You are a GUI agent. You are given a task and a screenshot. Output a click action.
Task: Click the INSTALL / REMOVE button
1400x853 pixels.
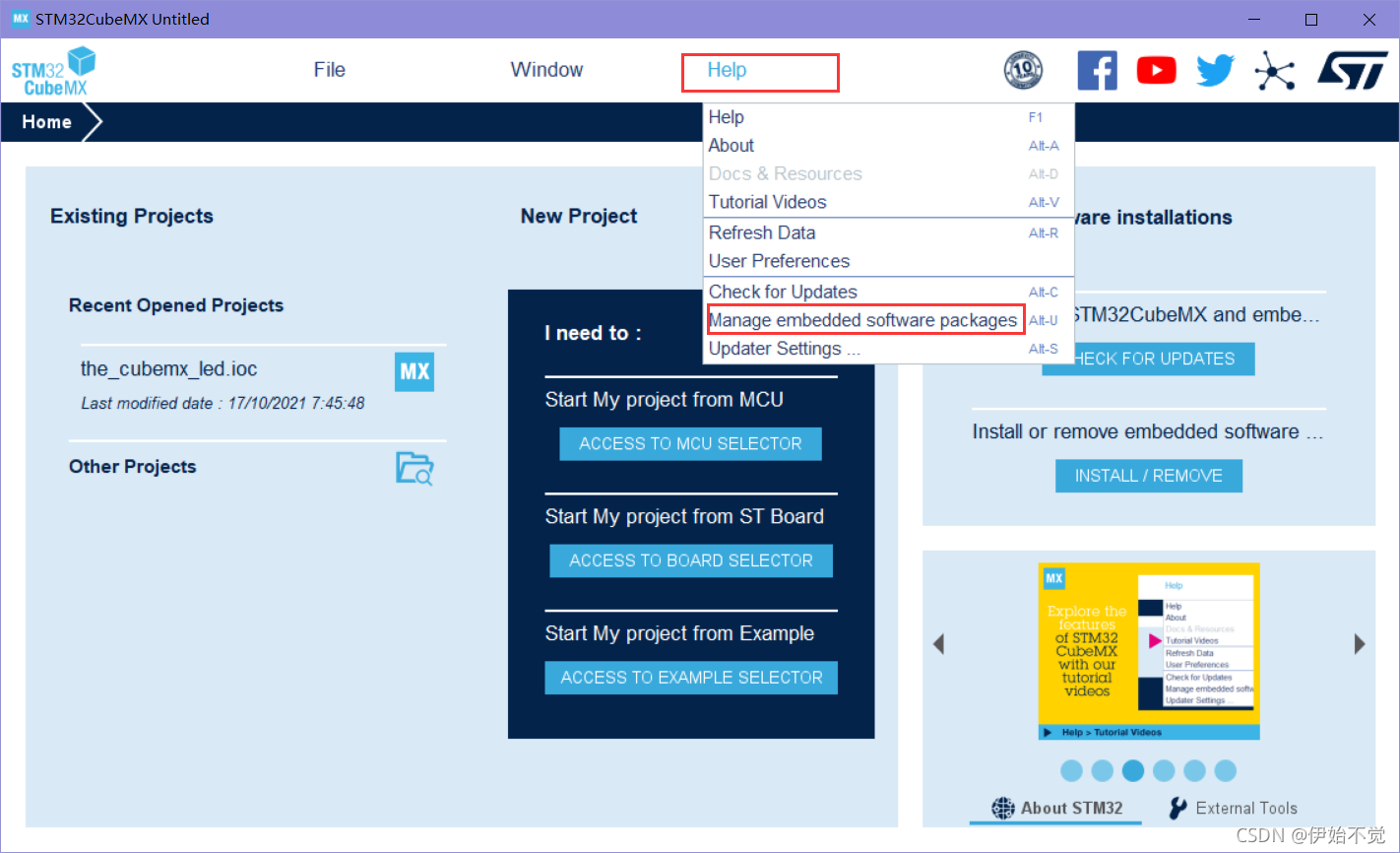(x=1149, y=476)
